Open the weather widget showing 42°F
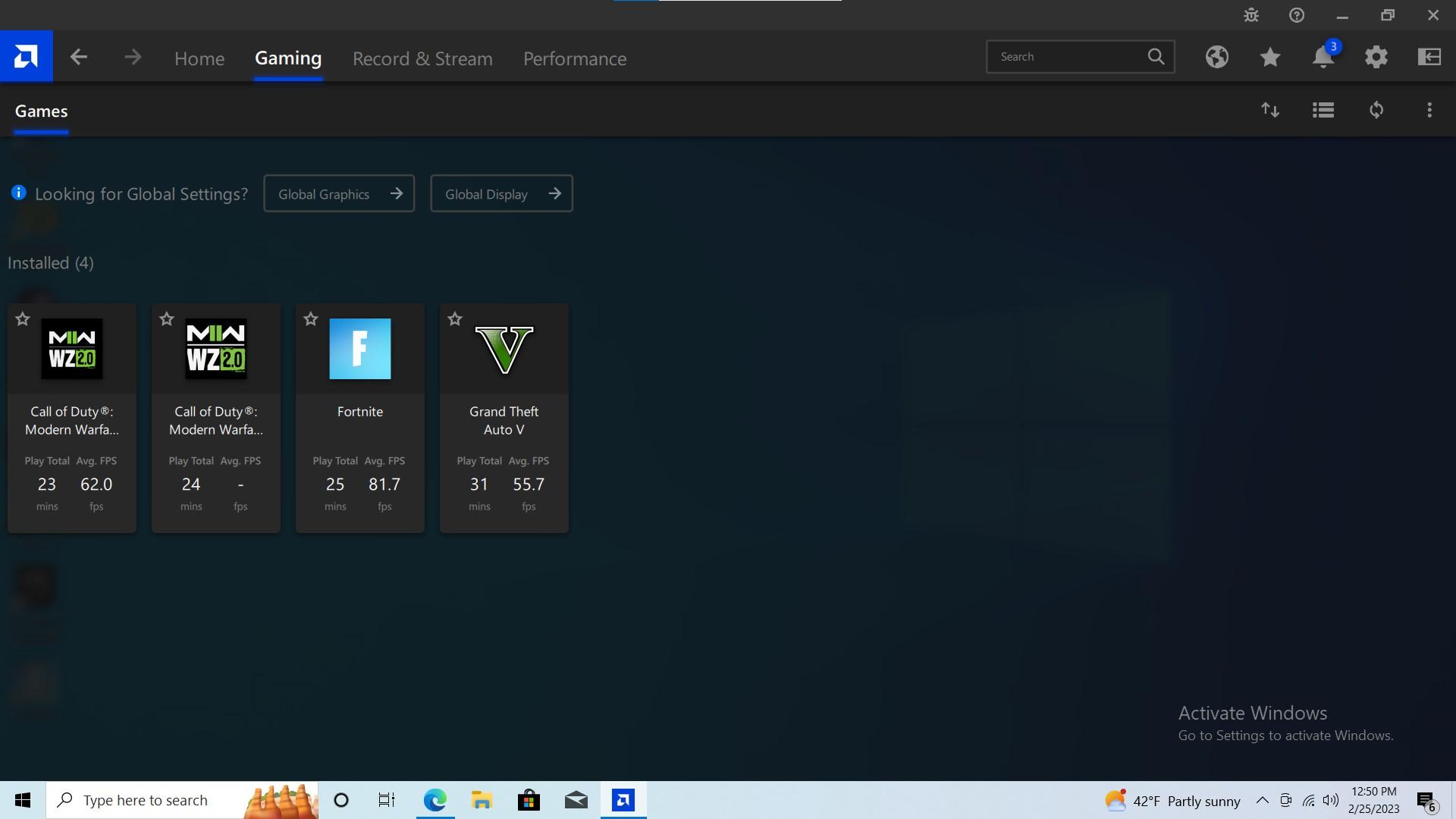This screenshot has width=1456, height=819. 1172,801
